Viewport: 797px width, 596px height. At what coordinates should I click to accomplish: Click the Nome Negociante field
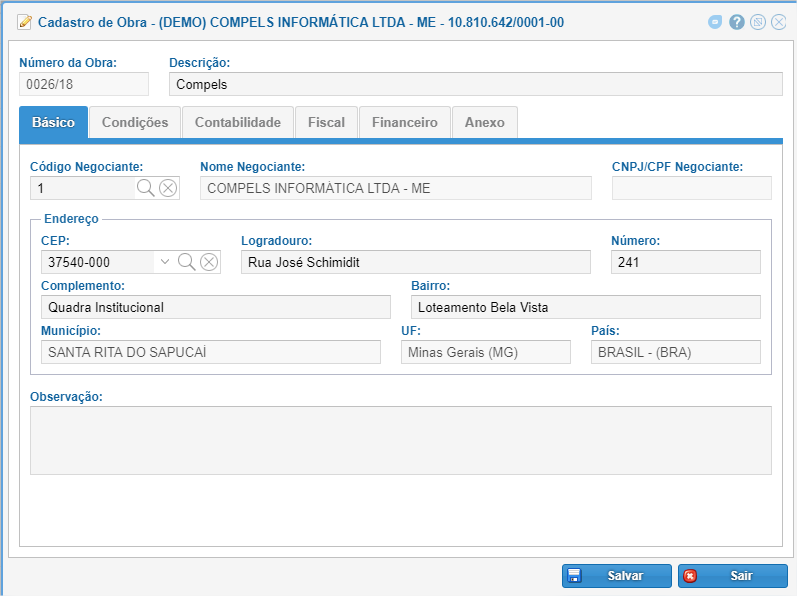[396, 188]
